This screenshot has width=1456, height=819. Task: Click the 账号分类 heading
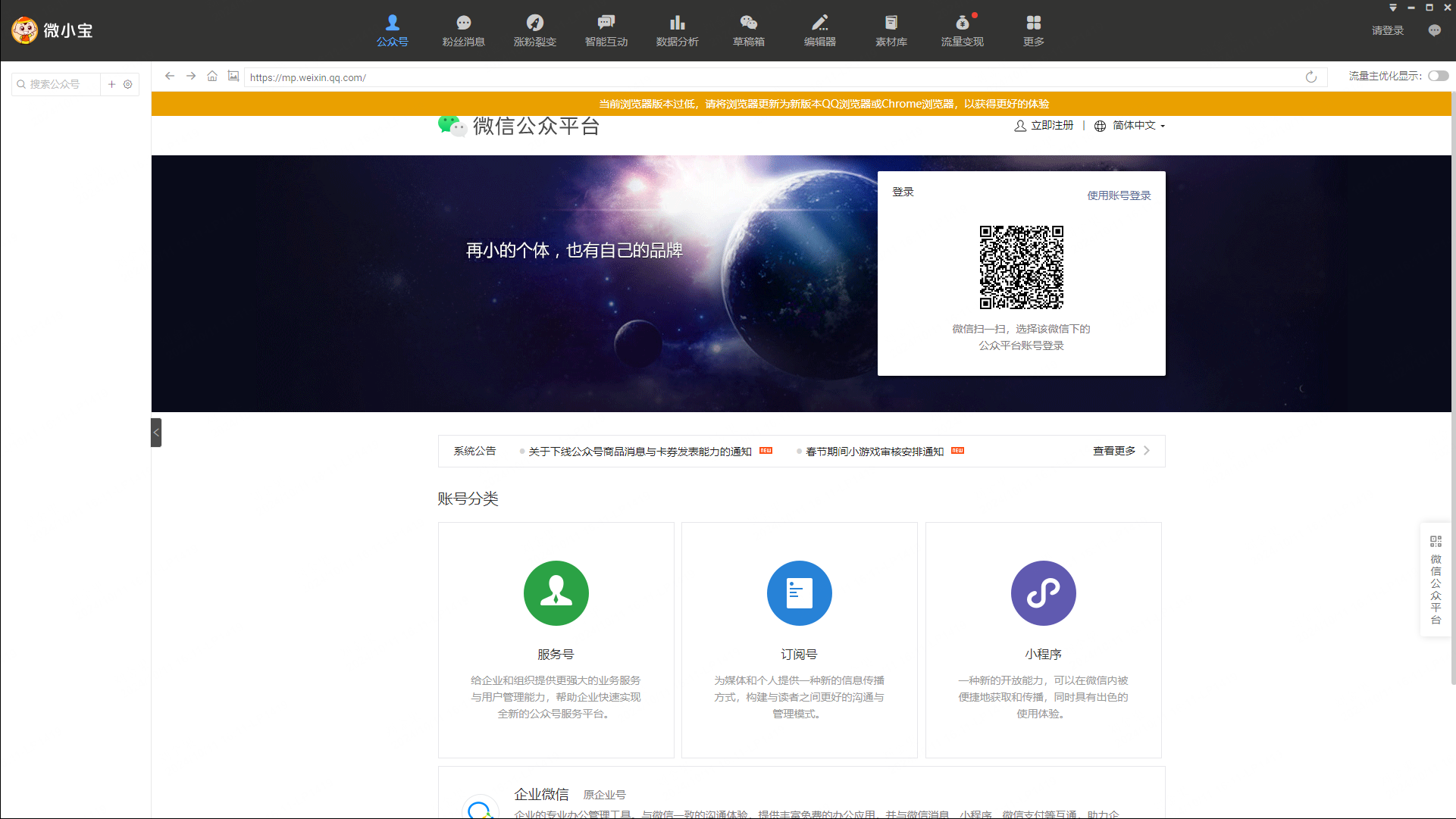(468, 499)
